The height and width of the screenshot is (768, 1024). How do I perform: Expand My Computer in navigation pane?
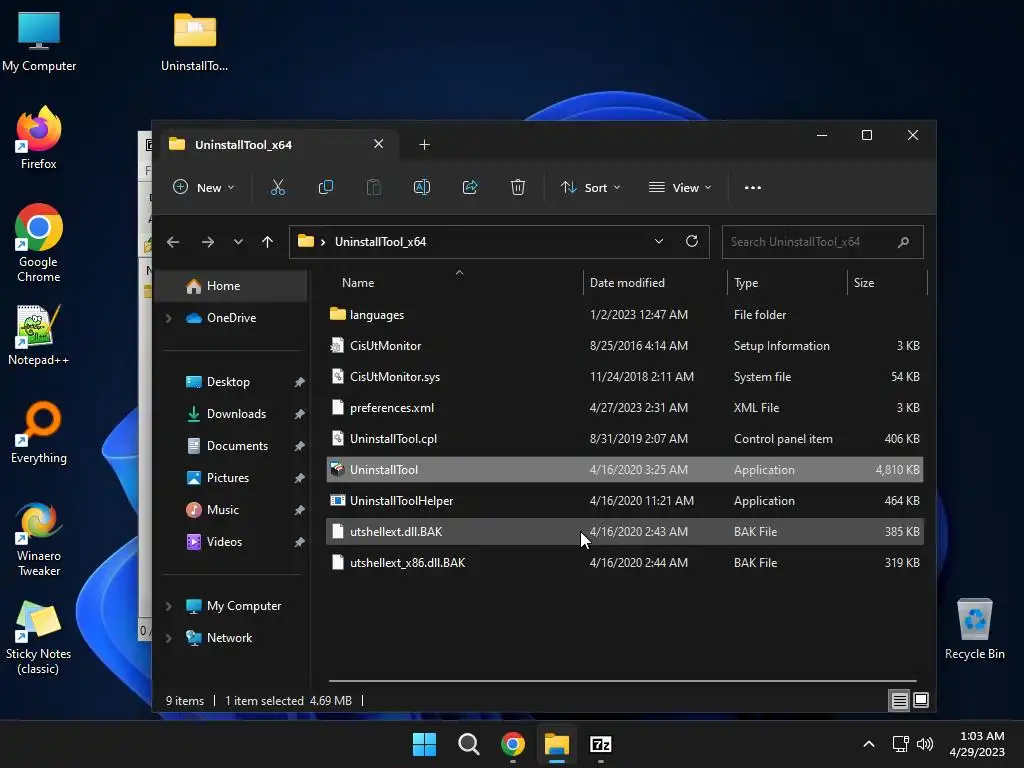[168, 606]
